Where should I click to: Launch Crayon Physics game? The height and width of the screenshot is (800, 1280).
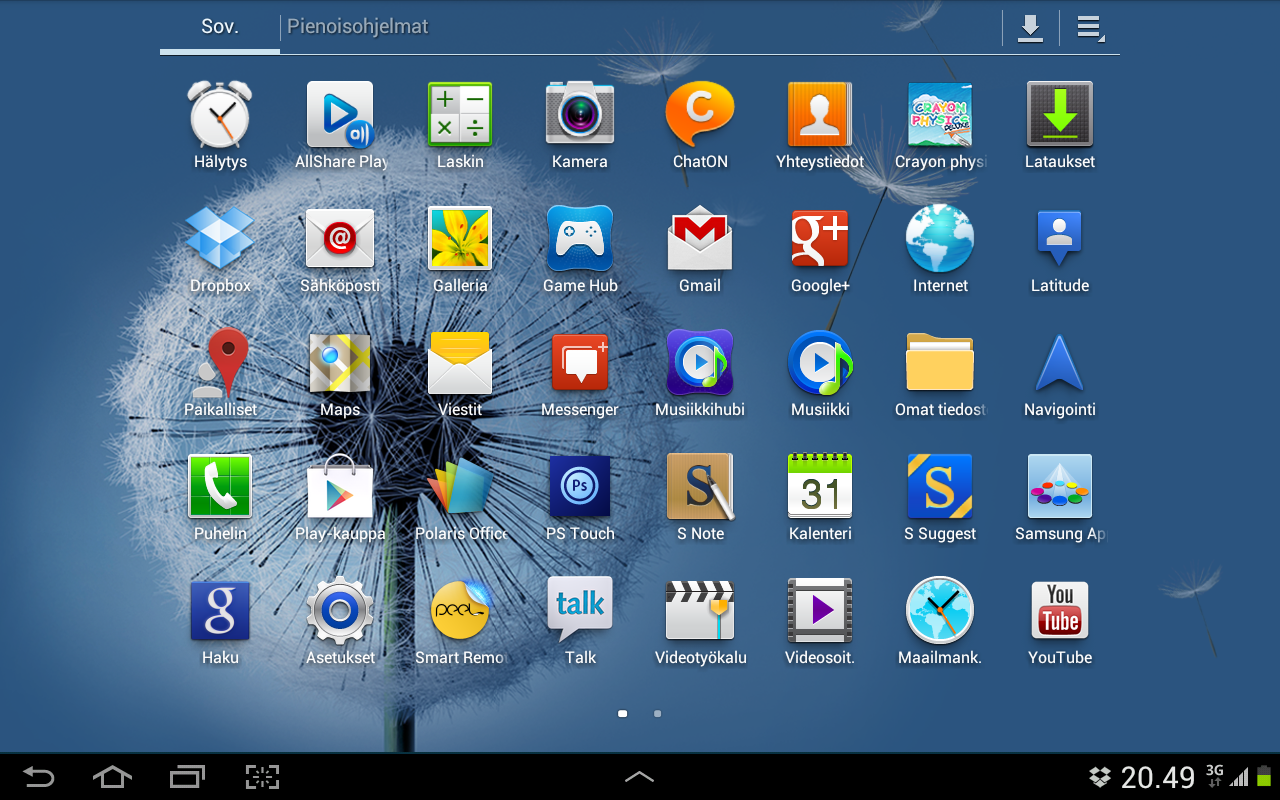click(940, 126)
